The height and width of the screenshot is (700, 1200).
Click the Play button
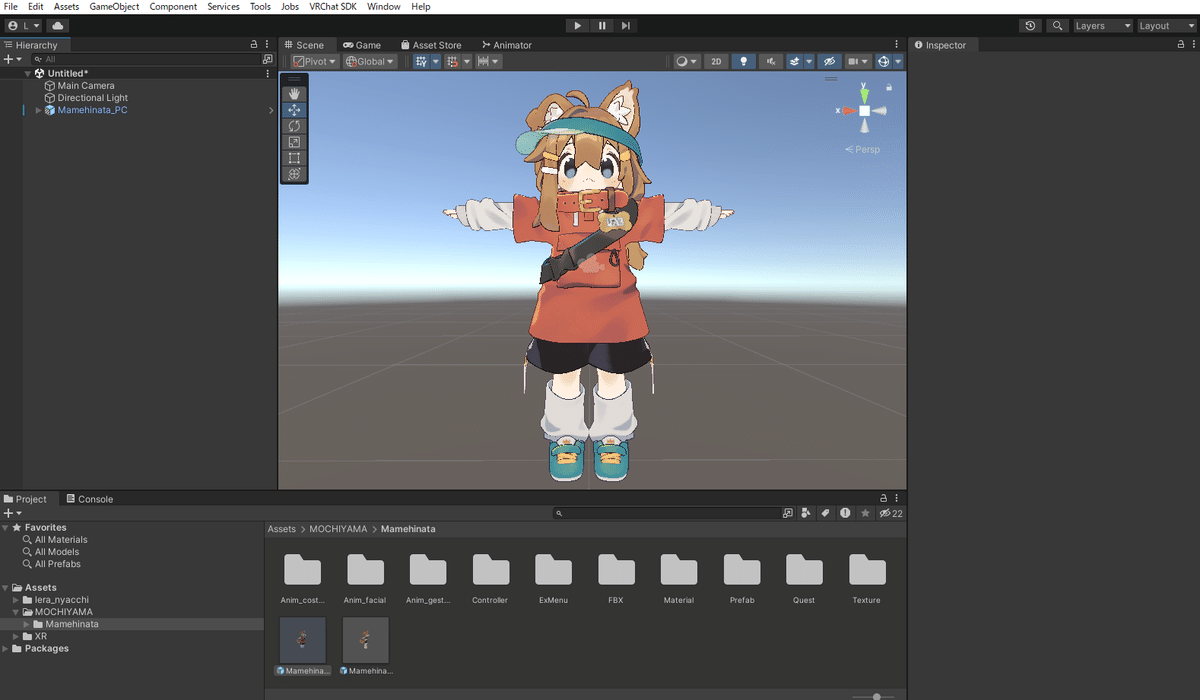(x=578, y=26)
